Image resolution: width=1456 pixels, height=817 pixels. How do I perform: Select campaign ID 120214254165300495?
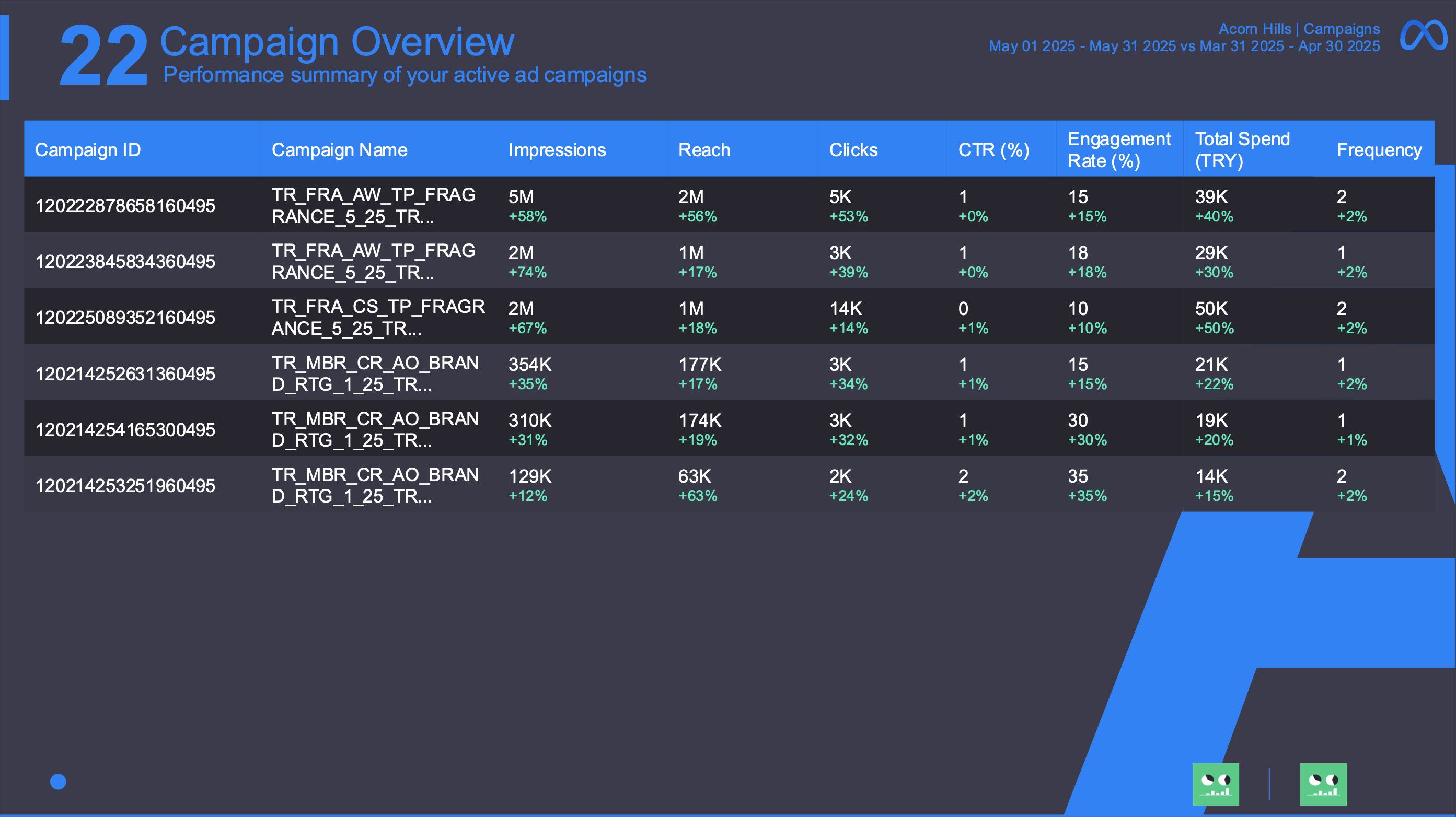(125, 430)
